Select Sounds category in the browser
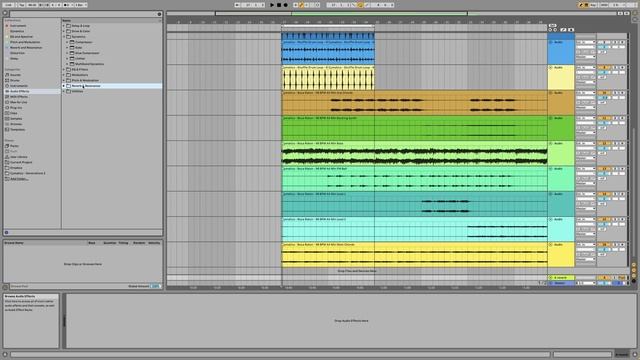The height and width of the screenshot is (360, 640). click(15, 75)
